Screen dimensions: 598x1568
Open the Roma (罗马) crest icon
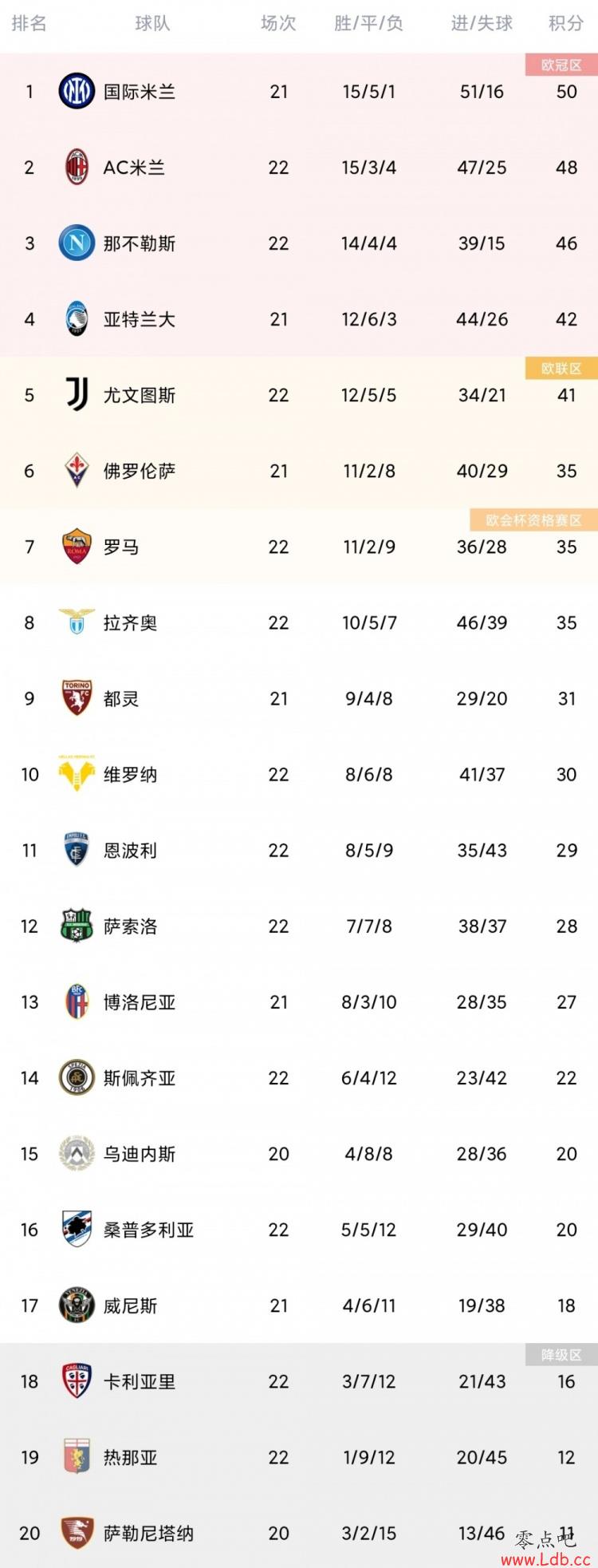77,547
